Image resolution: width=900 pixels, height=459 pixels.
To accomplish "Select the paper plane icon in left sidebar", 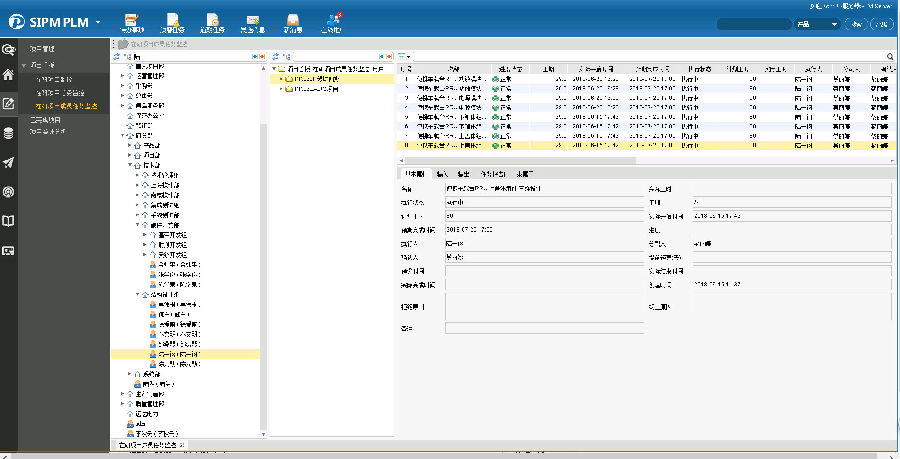I will pos(9,162).
